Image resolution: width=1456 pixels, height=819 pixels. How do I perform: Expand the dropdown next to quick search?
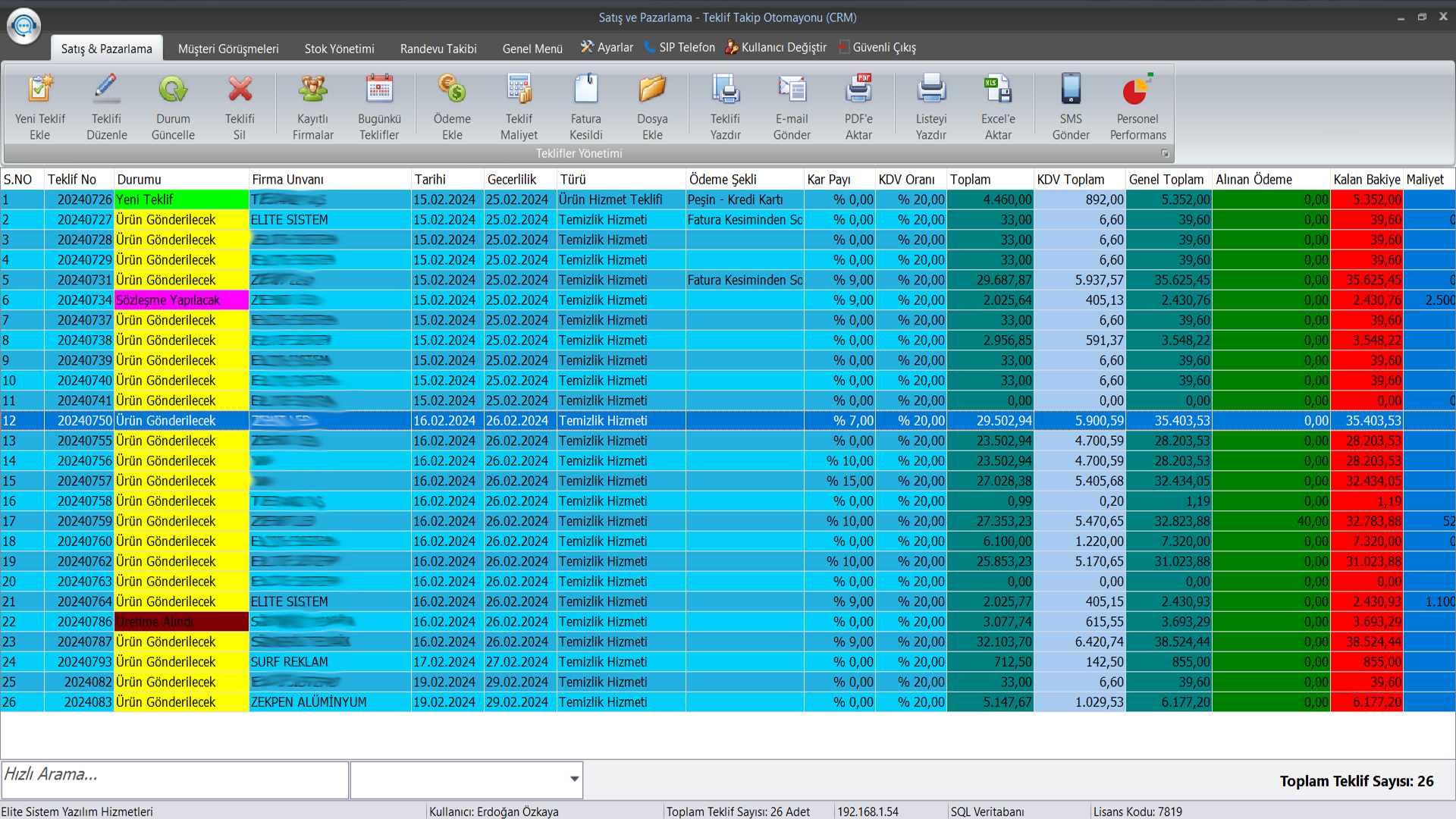(x=574, y=779)
